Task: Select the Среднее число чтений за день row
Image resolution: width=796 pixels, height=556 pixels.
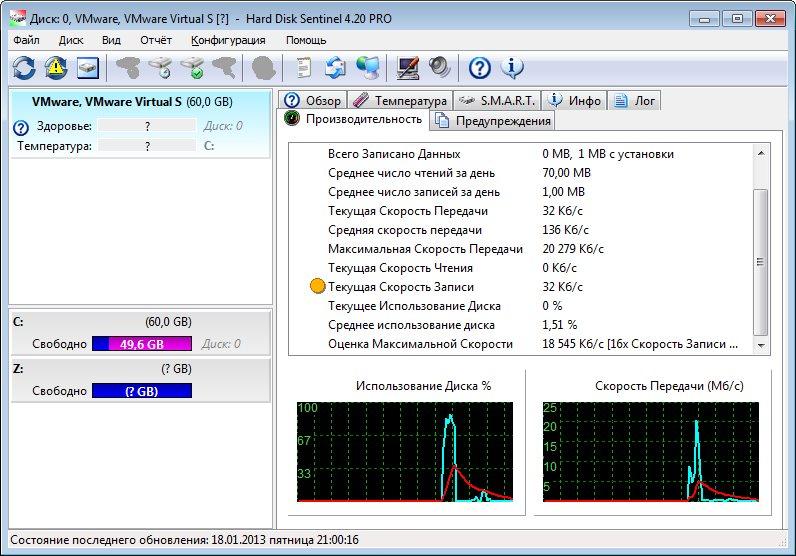Action: [x=522, y=173]
